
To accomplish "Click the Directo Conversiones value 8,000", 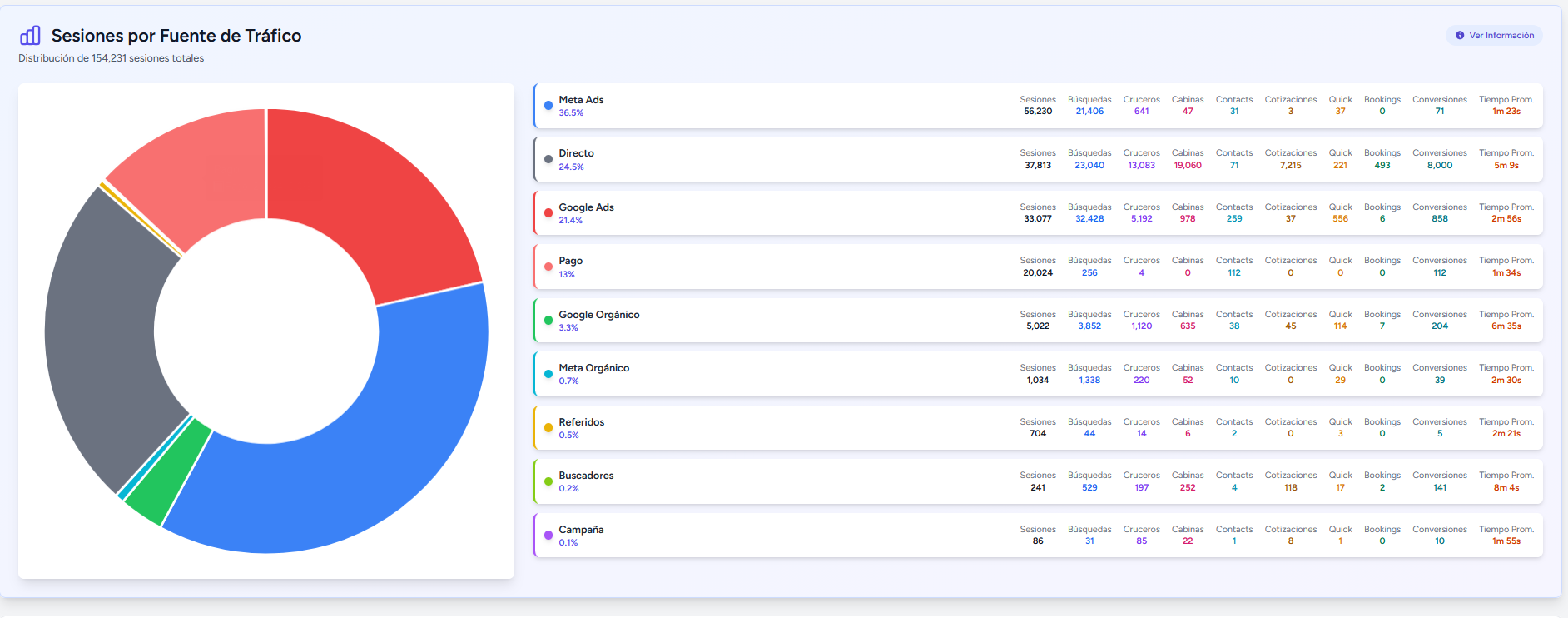I will tap(1439, 166).
